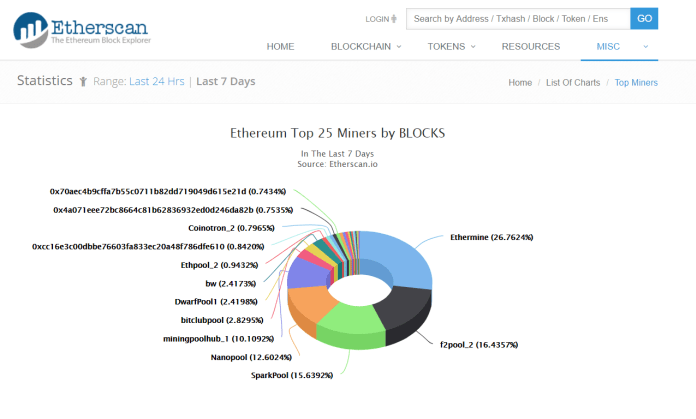Click the LOGIN user icon link
Viewport: 696px width, 419px height.
pos(381,19)
